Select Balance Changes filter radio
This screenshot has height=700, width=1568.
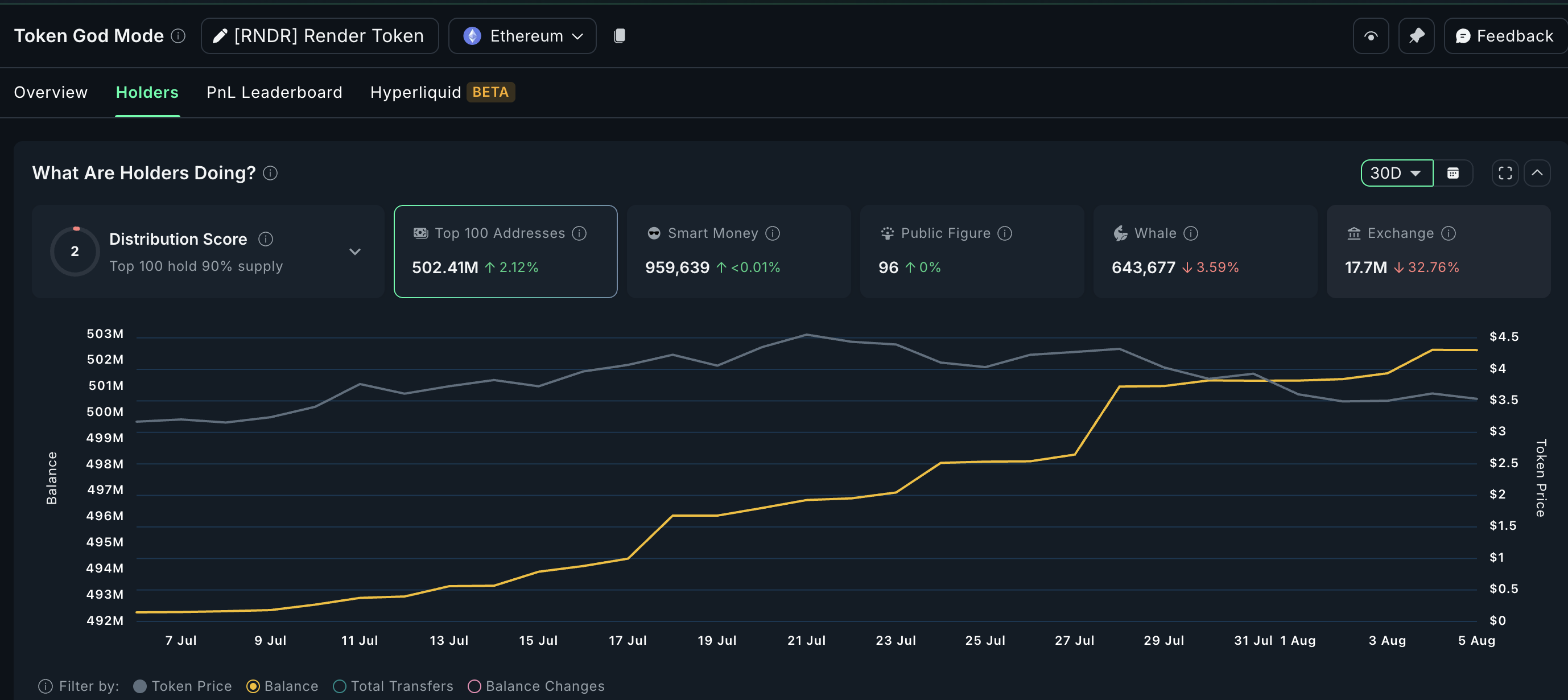474,686
